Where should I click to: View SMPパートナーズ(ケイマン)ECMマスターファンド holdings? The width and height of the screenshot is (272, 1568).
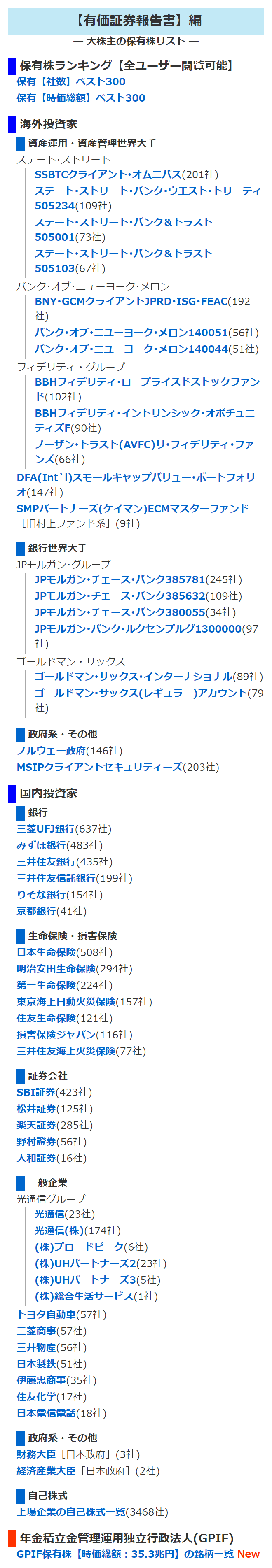pos(132,508)
